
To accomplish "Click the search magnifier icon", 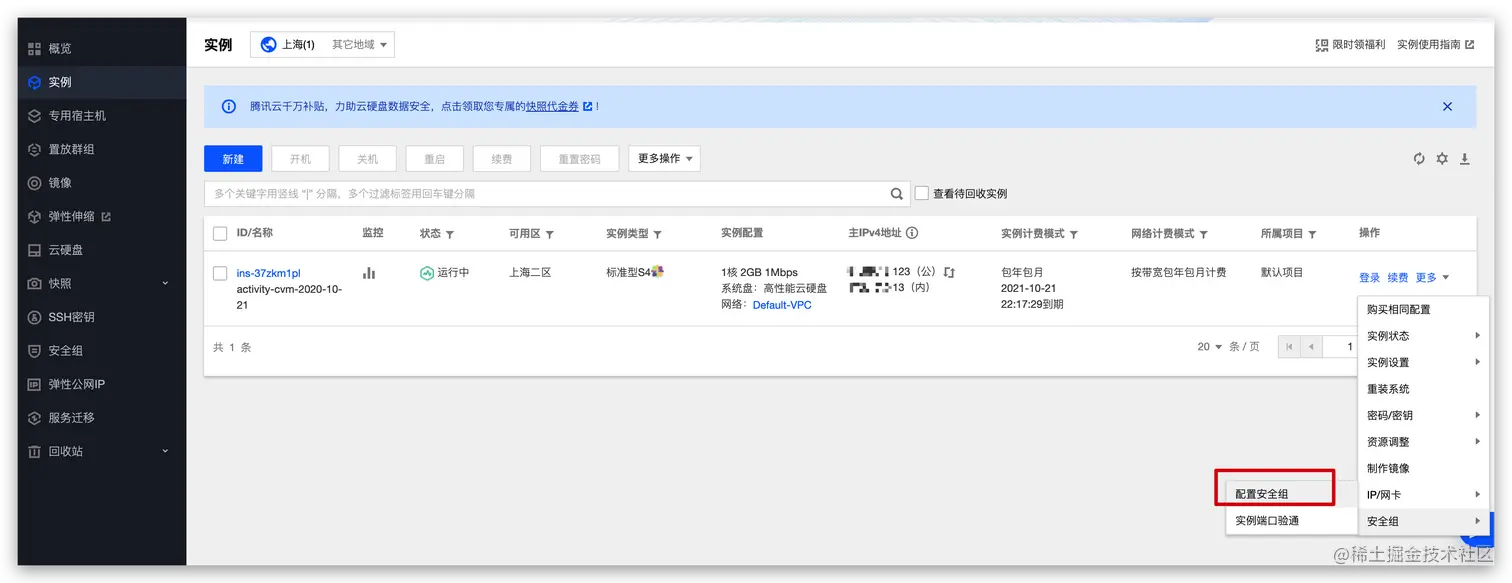I will point(897,194).
